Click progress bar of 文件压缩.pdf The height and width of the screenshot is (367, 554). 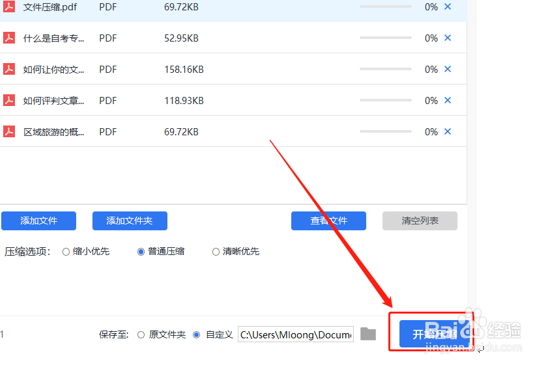(385, 6)
